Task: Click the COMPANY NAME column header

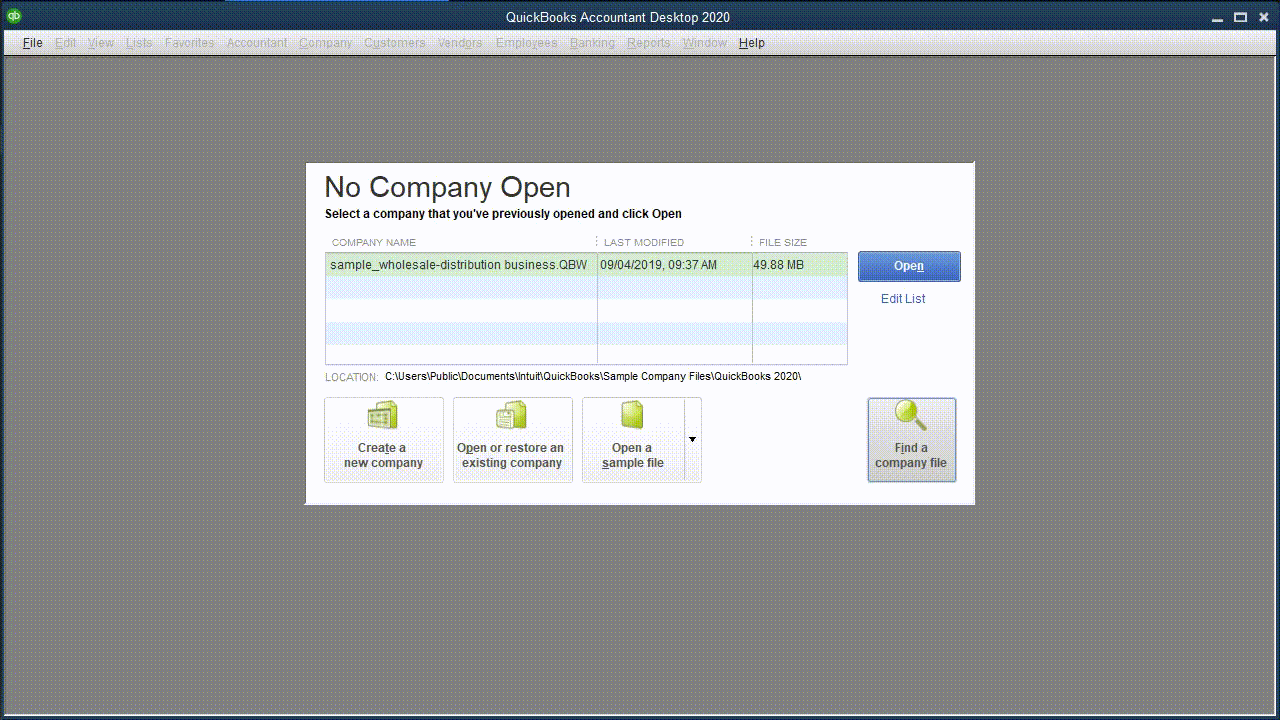Action: pos(373,242)
